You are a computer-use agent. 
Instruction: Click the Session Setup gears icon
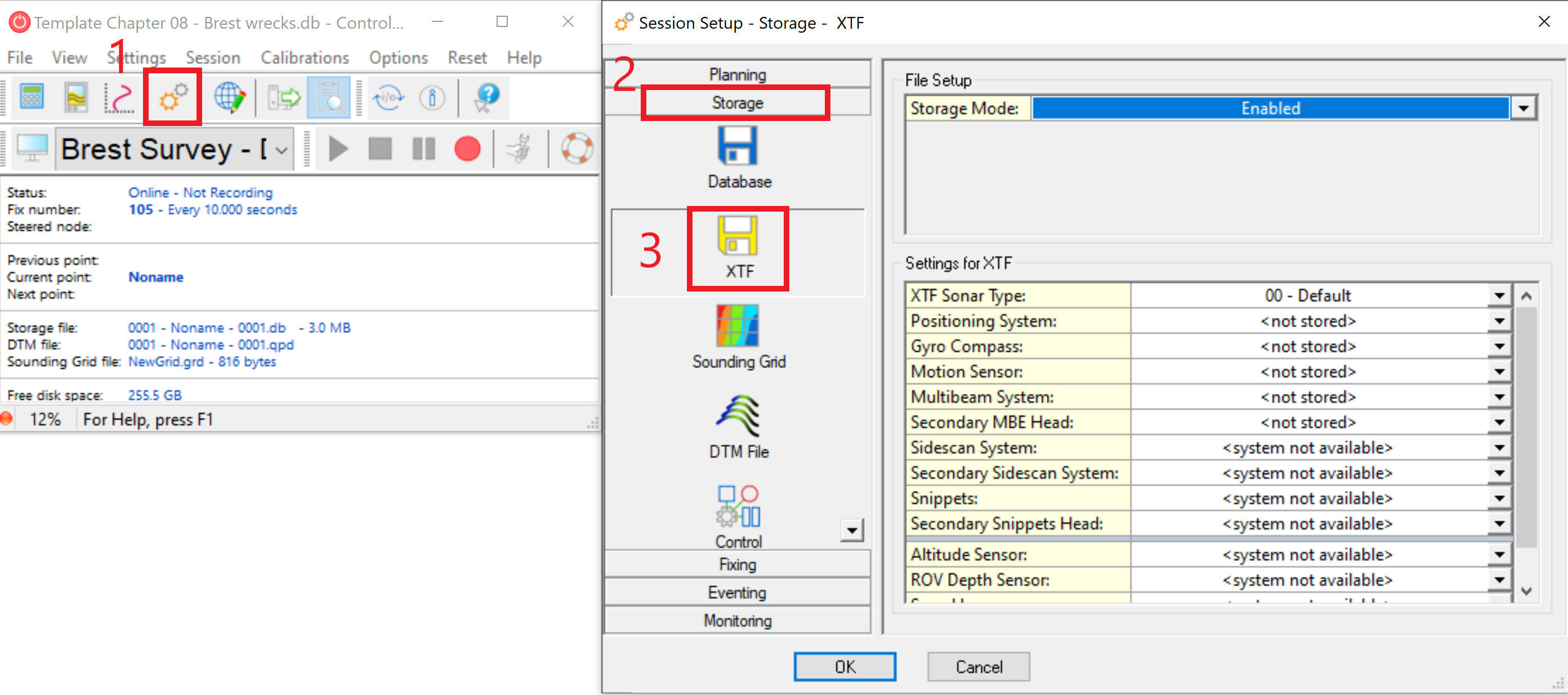point(173,97)
